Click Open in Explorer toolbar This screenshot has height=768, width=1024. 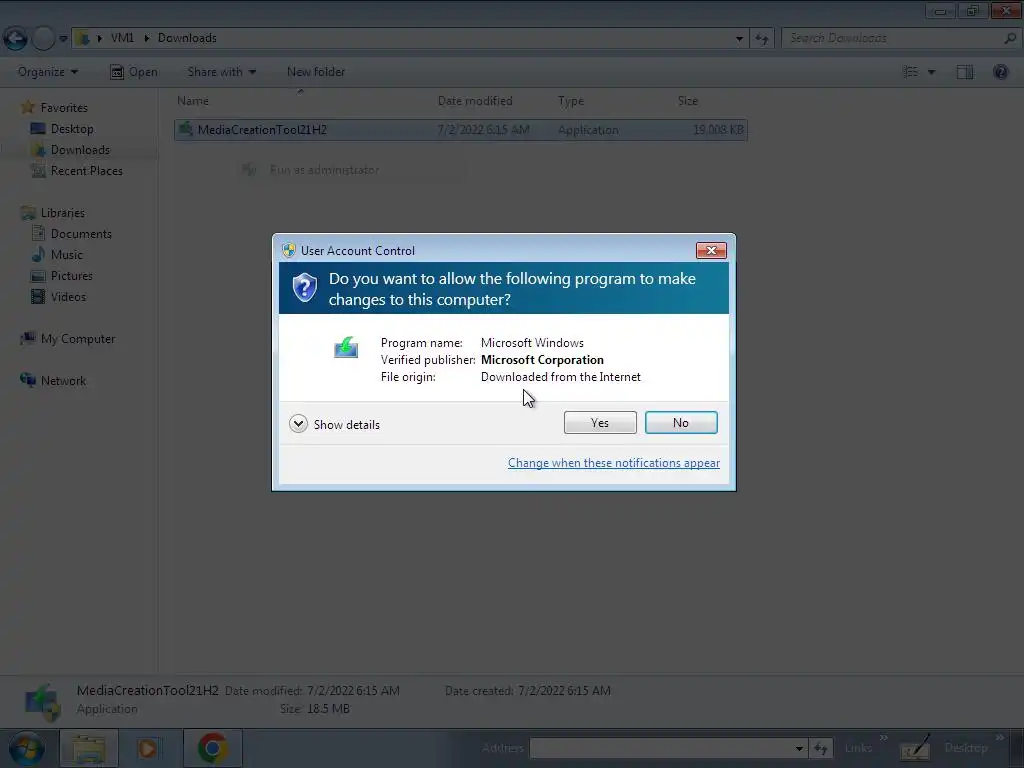pos(134,72)
